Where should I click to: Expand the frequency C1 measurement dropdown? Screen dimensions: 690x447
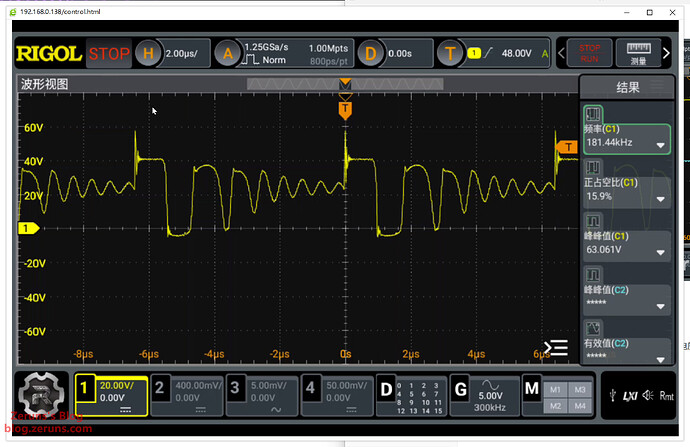pyautogui.click(x=660, y=145)
